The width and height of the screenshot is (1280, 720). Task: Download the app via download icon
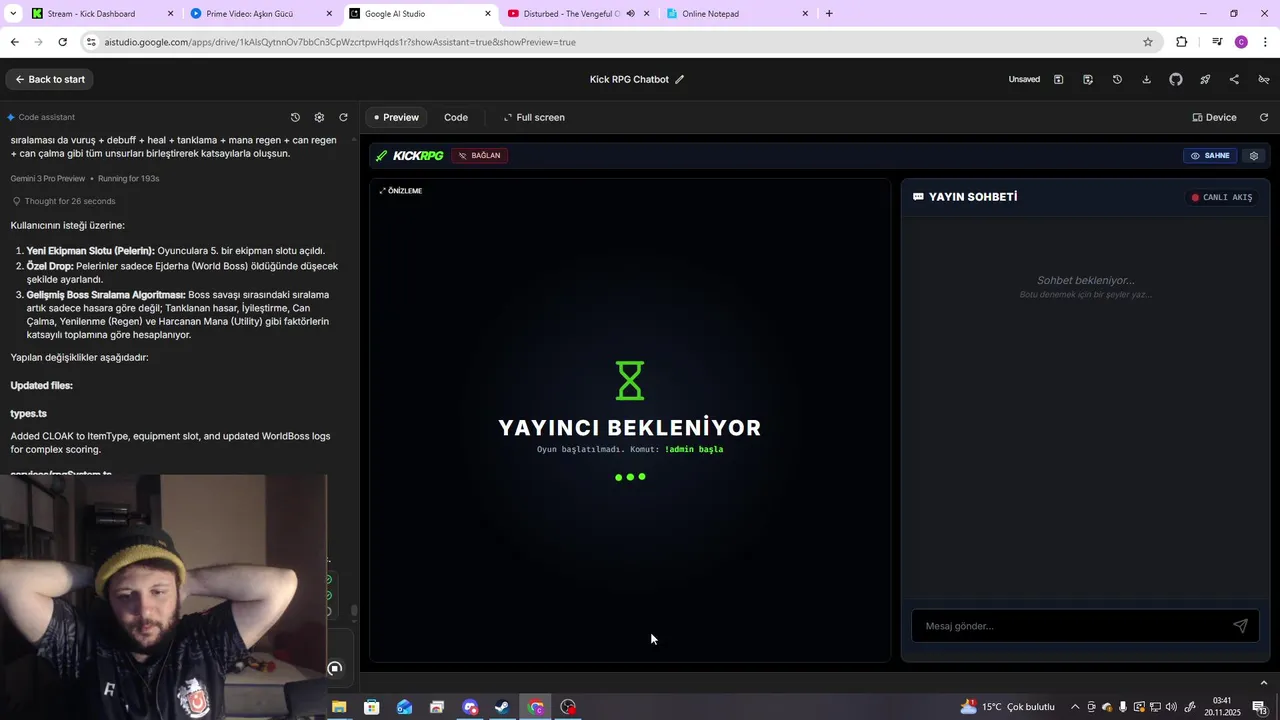[x=1146, y=79]
